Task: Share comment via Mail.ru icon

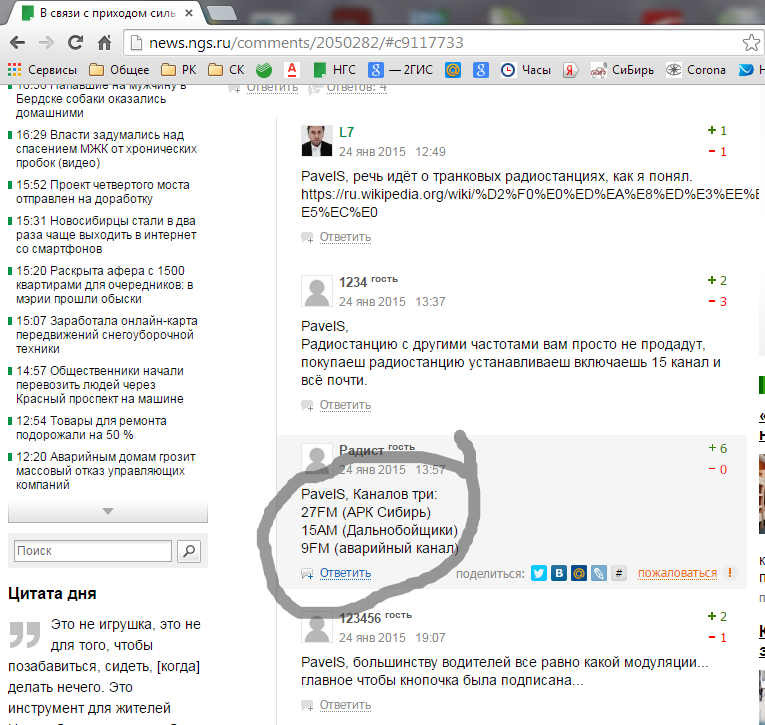Action: point(579,573)
